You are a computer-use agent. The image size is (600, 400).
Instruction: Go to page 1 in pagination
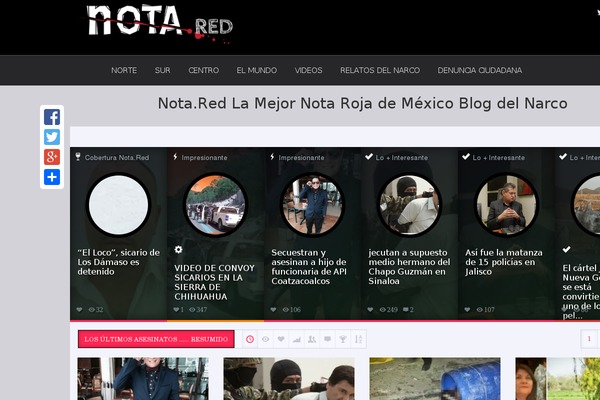589,339
